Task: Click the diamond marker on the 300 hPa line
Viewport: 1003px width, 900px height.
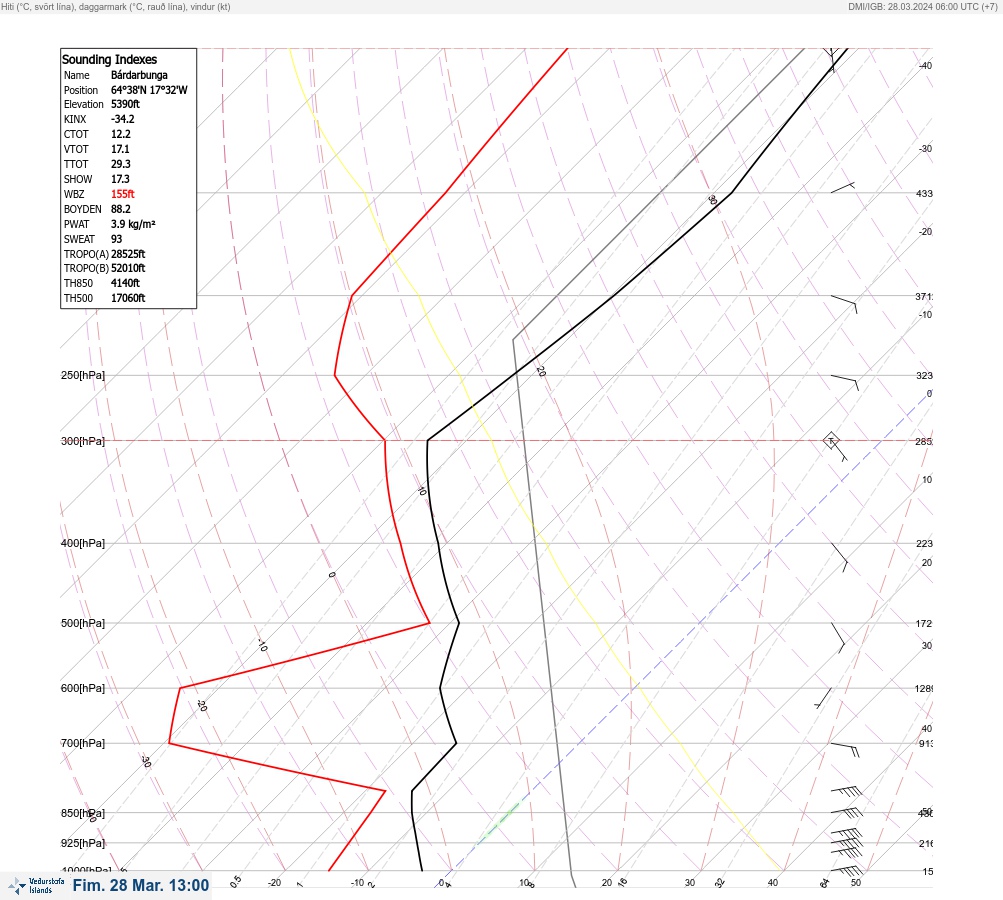Action: pyautogui.click(x=831, y=440)
